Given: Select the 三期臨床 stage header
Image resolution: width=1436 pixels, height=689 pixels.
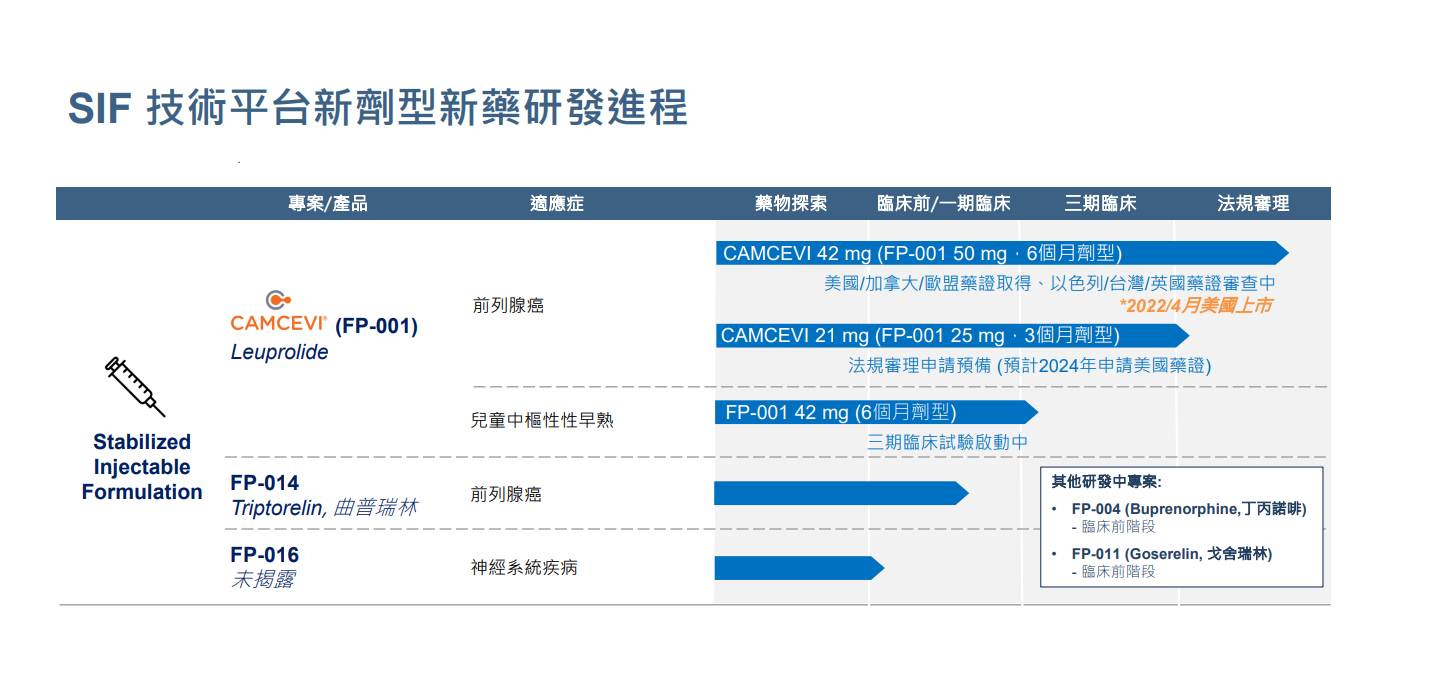Looking at the screenshot, I should (x=1100, y=204).
